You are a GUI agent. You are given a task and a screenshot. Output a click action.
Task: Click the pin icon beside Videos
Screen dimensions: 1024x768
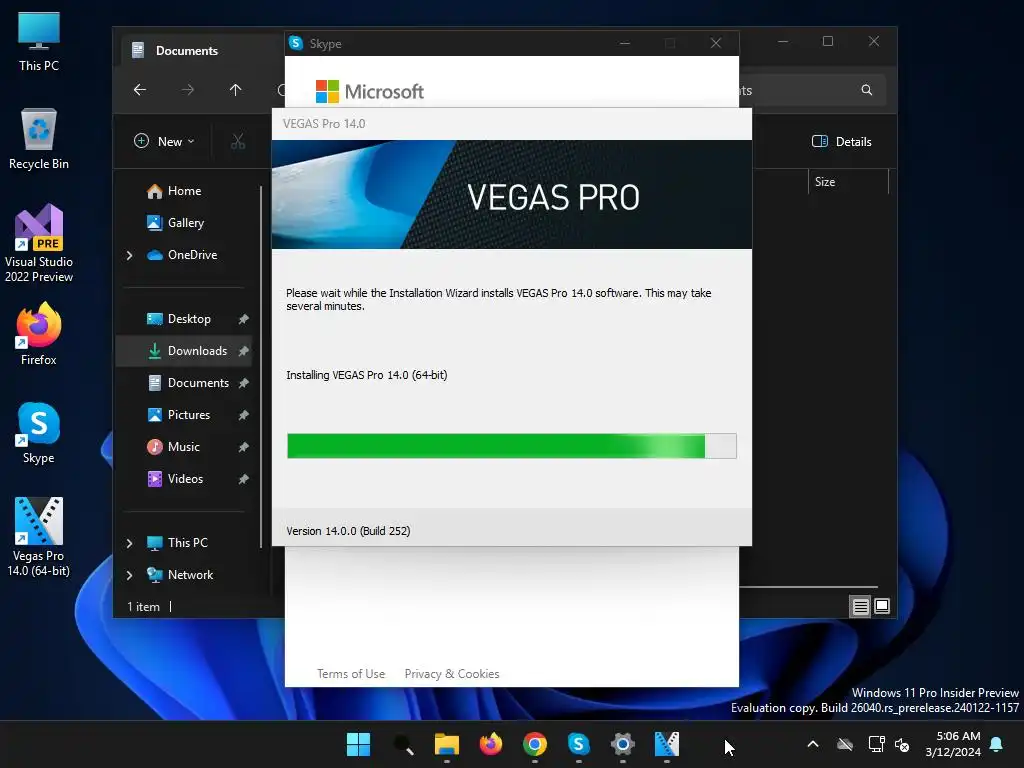pos(244,479)
